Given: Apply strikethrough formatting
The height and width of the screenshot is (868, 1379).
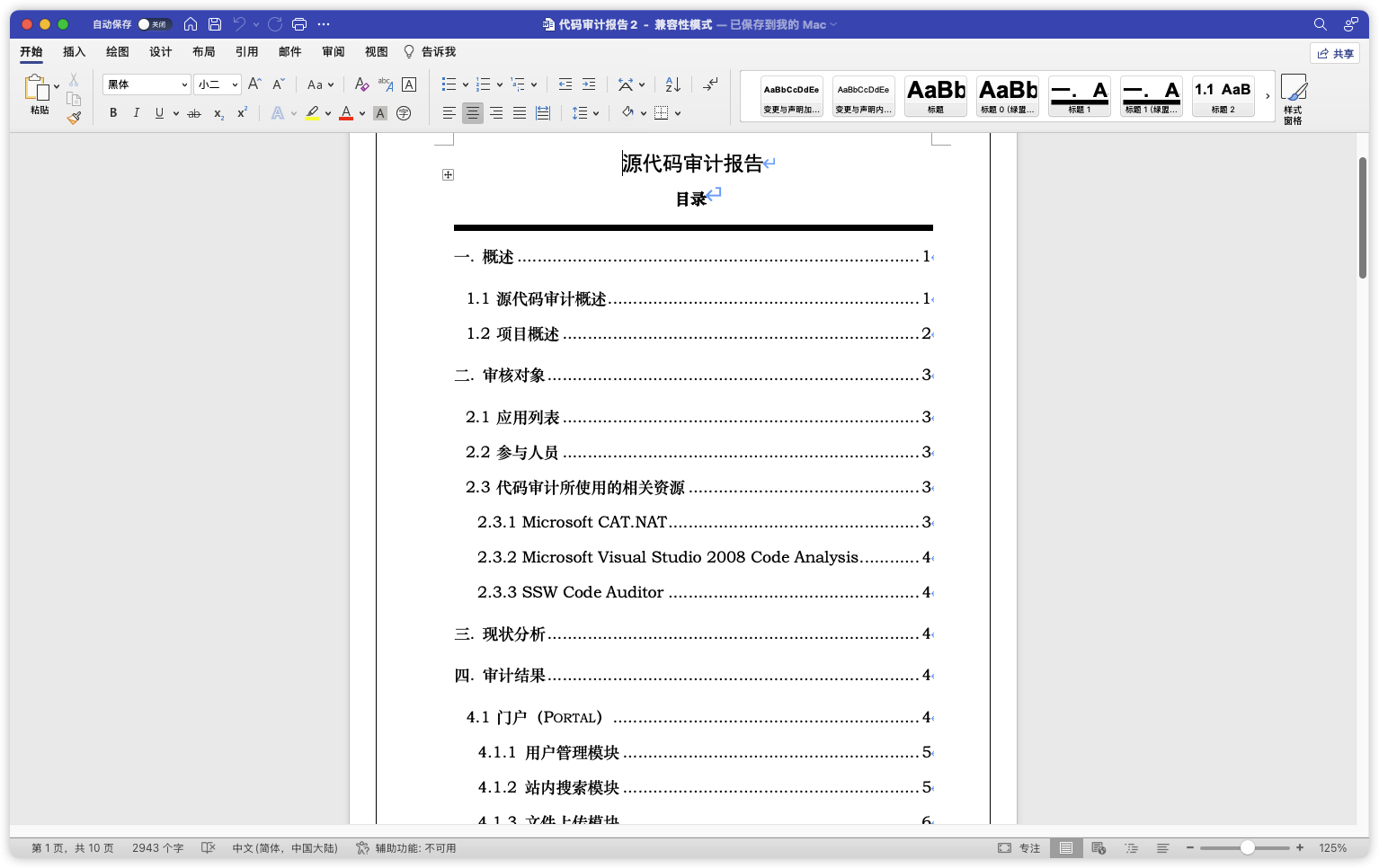Looking at the screenshot, I should coord(193,113).
